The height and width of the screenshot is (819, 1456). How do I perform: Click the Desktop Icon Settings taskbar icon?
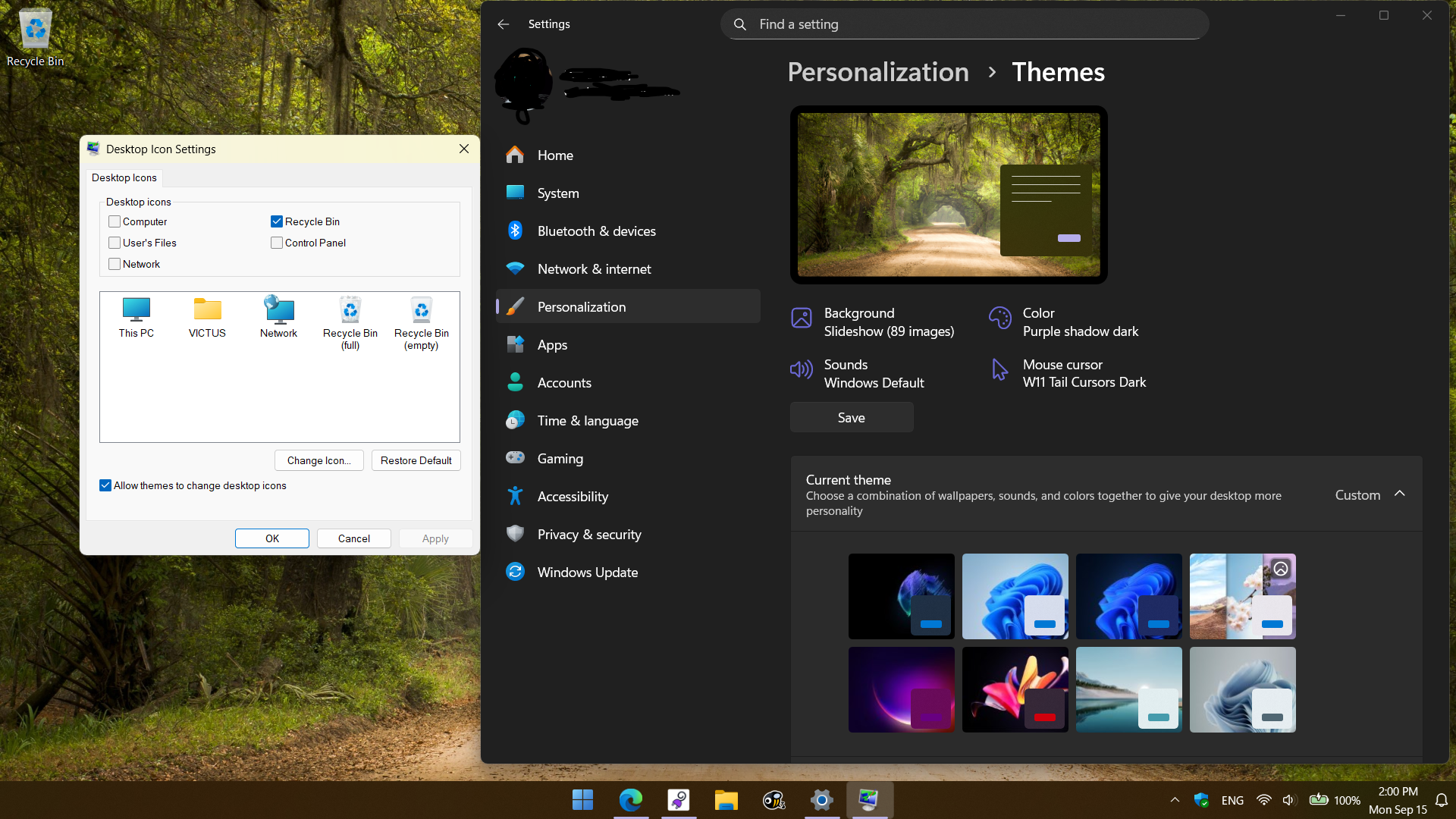click(x=869, y=800)
